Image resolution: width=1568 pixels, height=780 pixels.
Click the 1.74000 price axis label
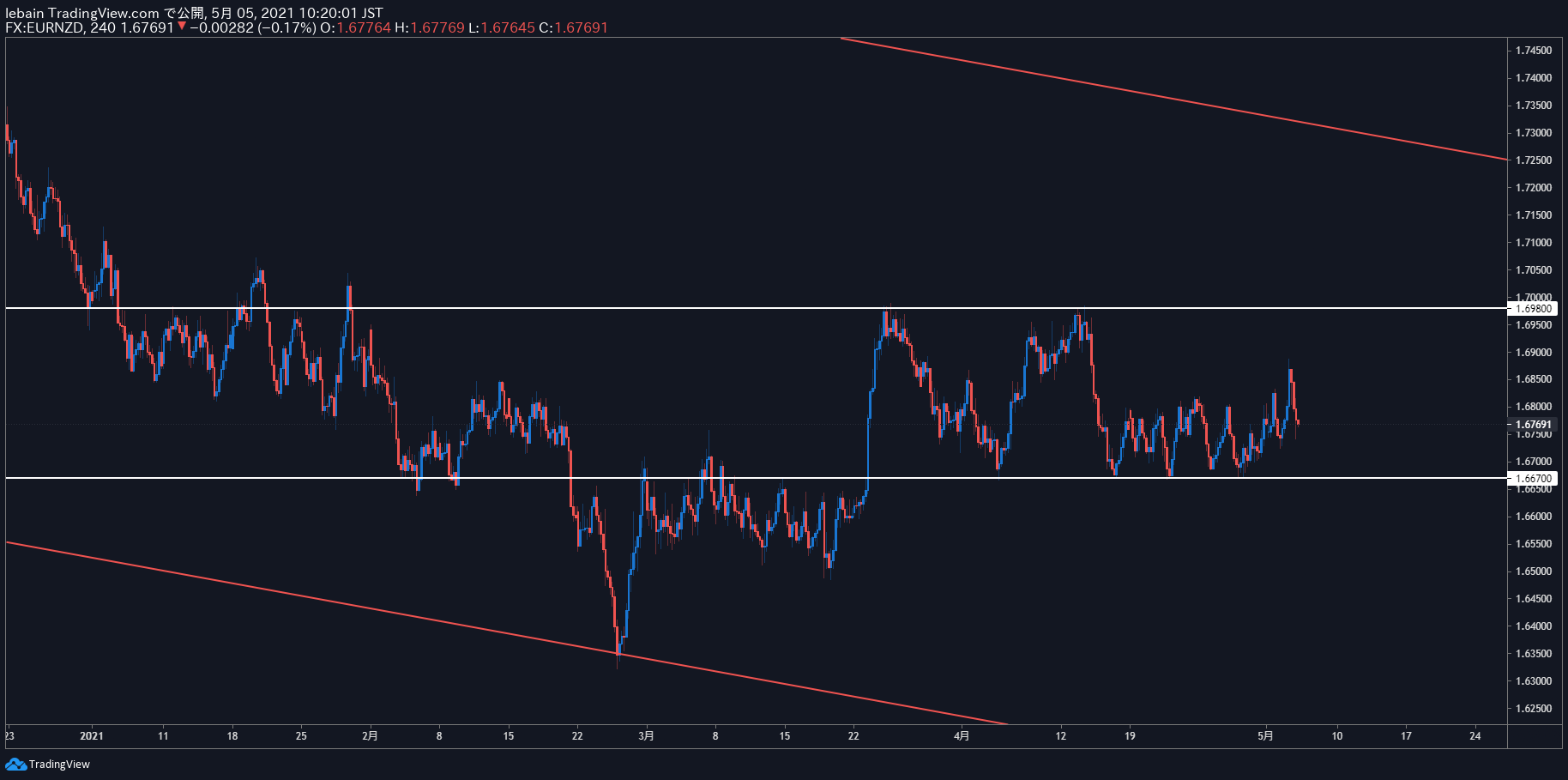(1534, 78)
